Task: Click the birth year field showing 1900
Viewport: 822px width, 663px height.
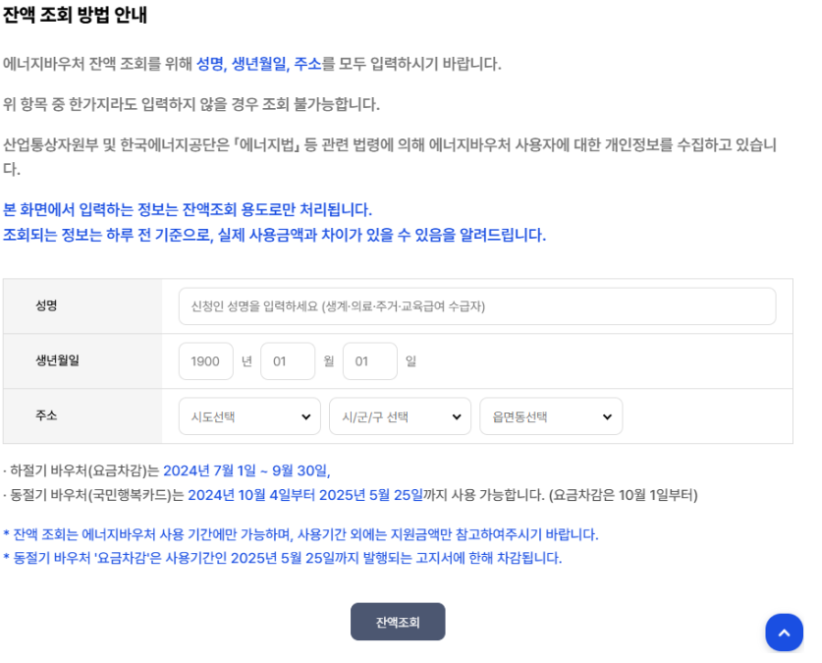Action: pos(206,361)
